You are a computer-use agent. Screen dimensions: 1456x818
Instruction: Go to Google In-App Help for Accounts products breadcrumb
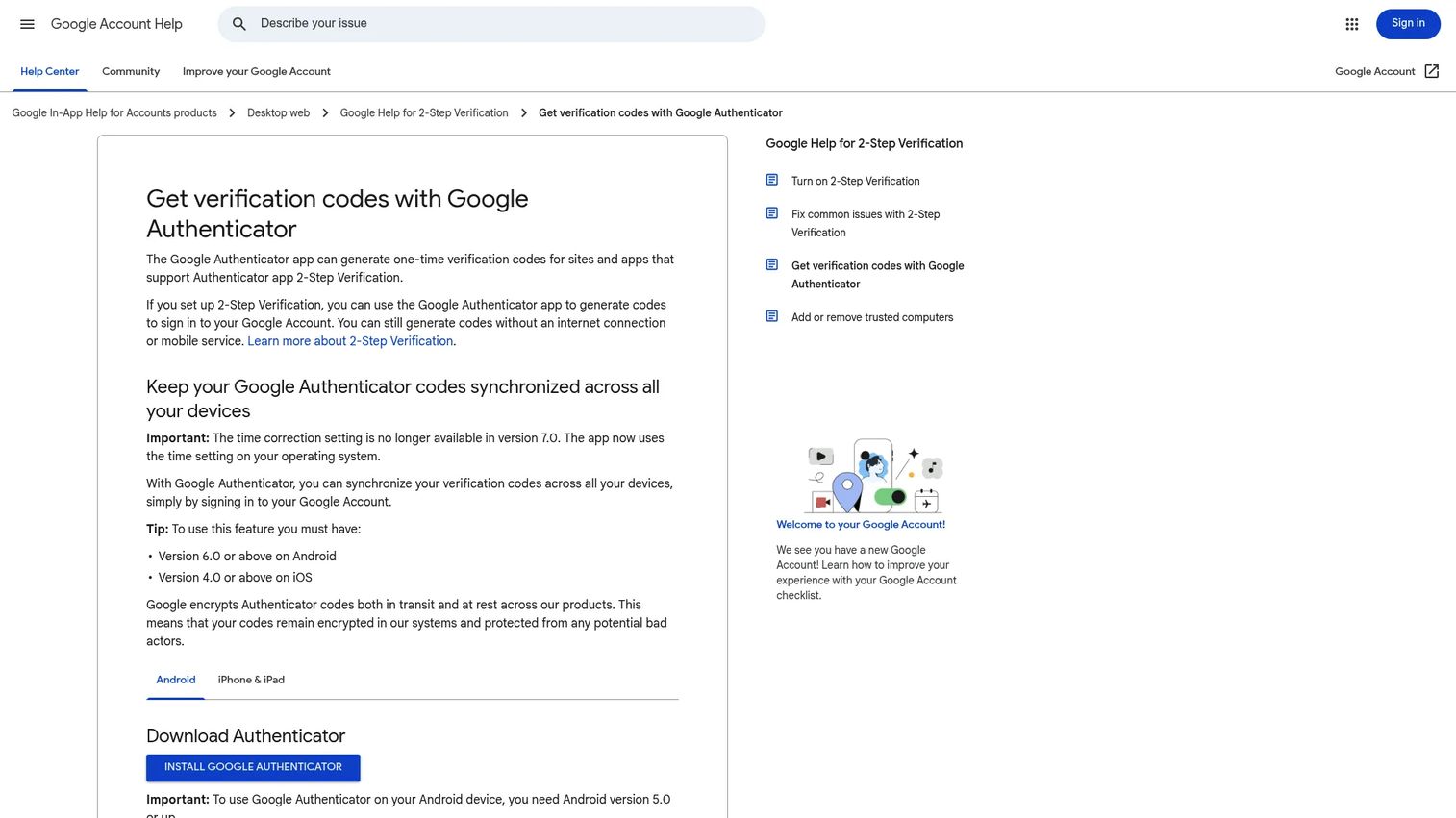click(114, 112)
